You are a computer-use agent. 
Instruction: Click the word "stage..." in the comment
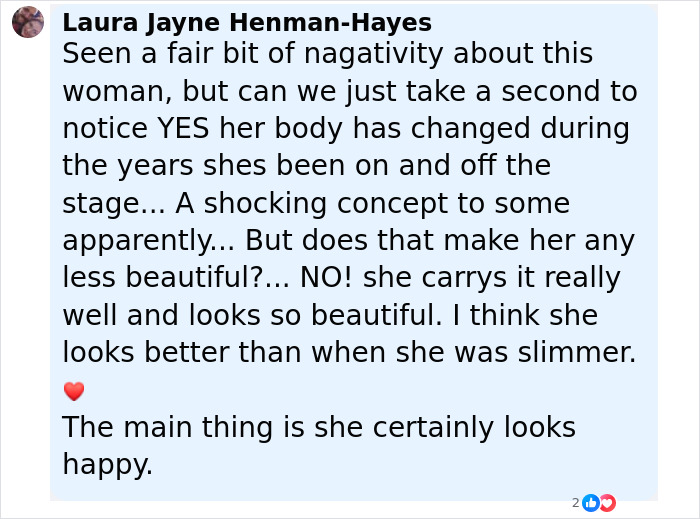pos(113,204)
